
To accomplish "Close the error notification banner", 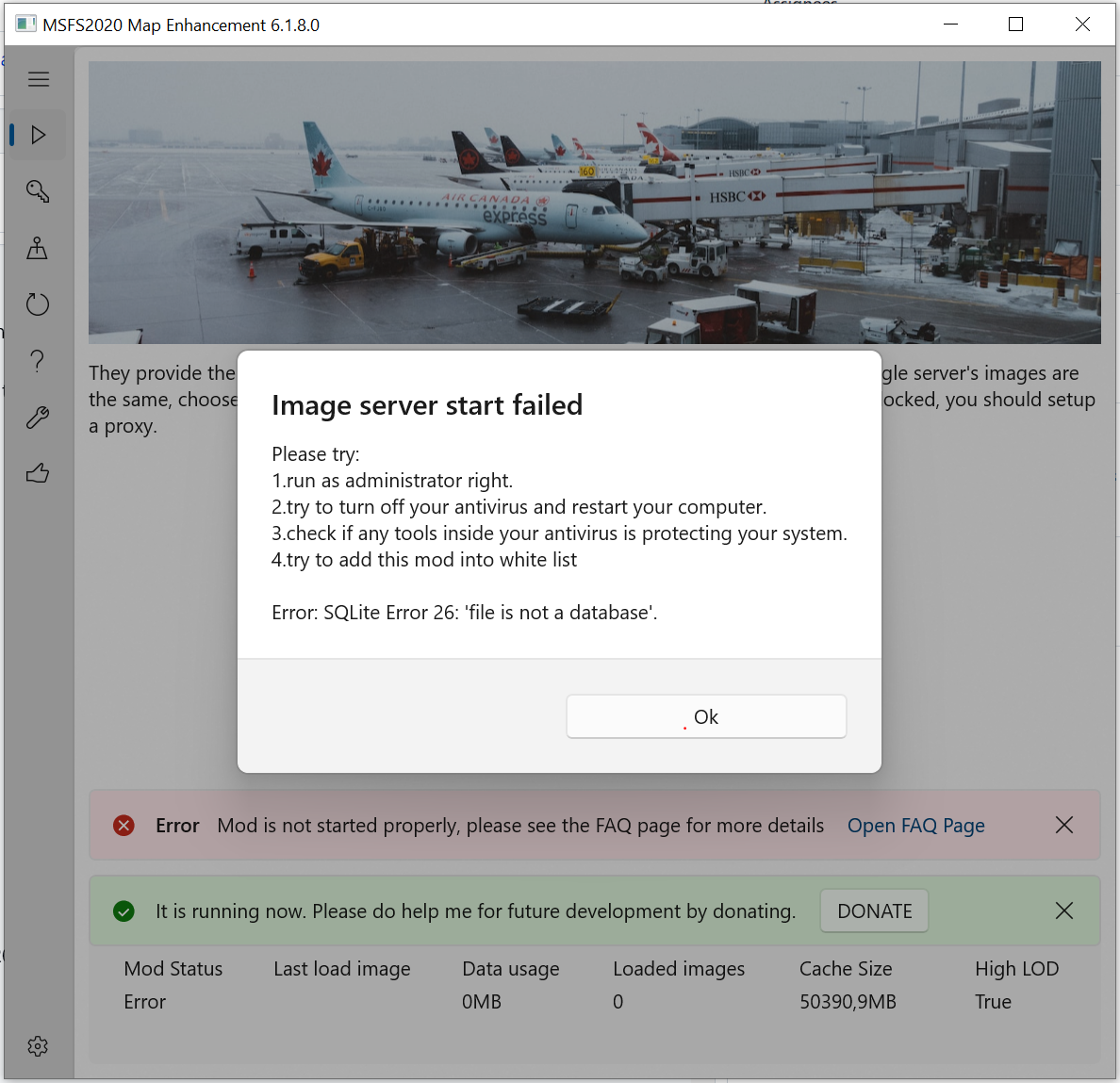I will (1064, 825).
